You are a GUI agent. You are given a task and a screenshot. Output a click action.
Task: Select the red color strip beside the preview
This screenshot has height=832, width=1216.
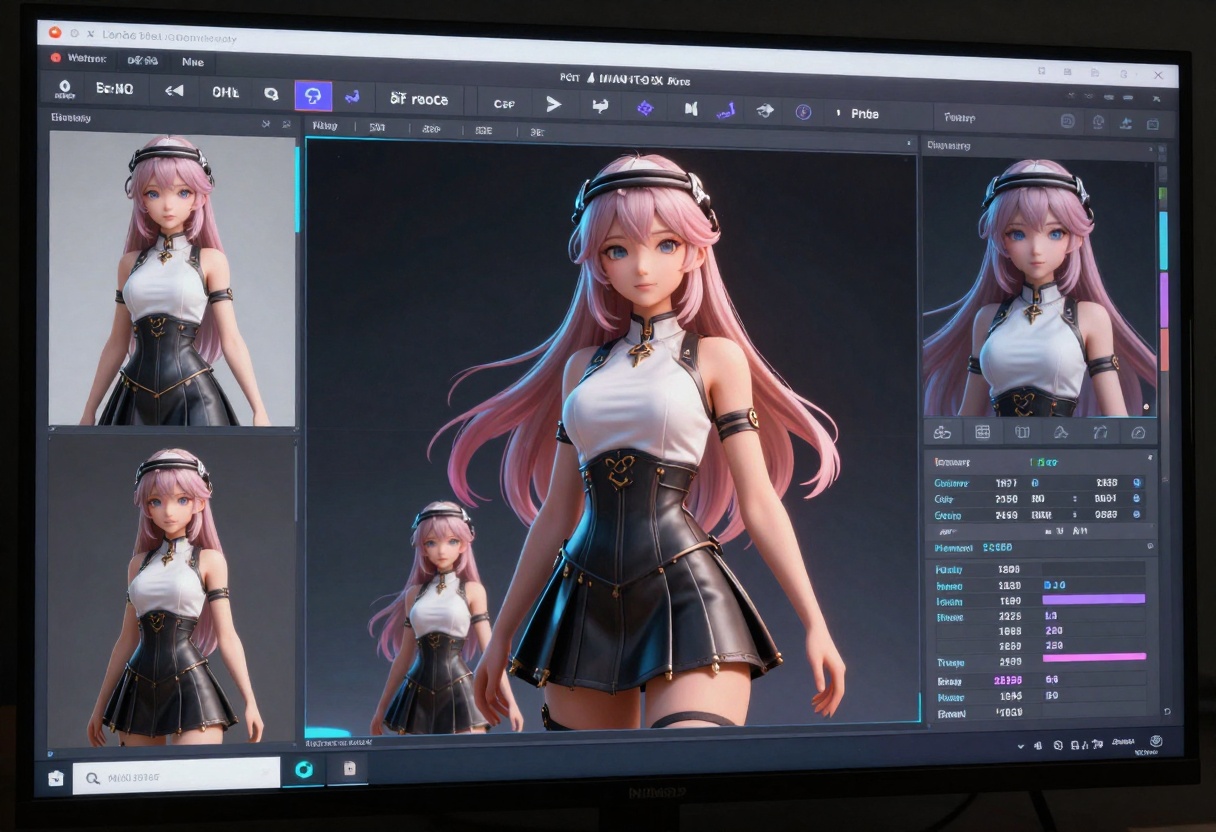tap(1163, 349)
